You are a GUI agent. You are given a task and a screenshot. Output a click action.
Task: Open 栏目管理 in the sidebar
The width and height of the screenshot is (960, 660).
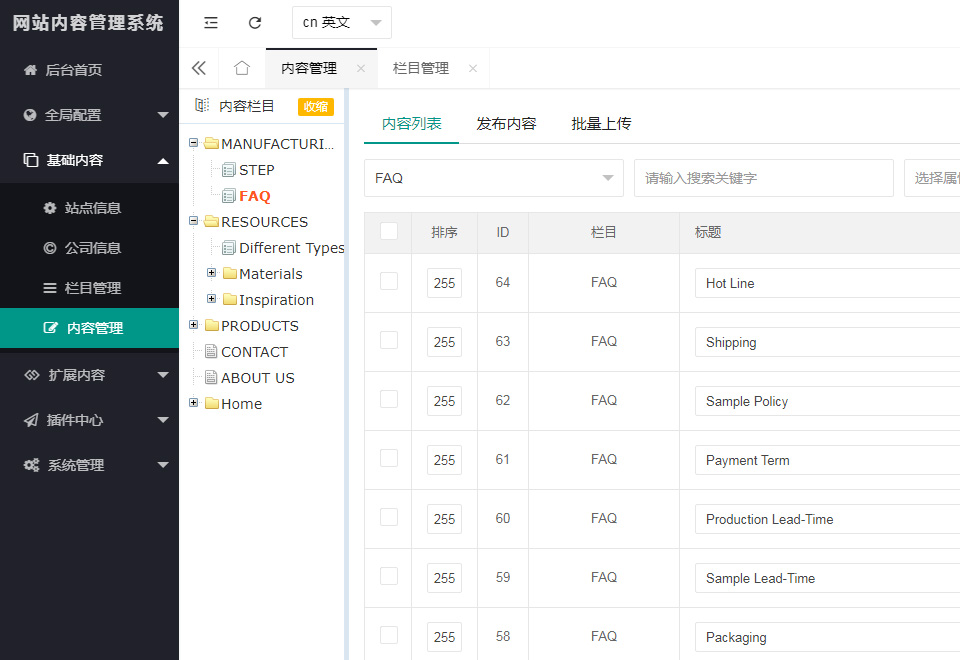point(92,288)
